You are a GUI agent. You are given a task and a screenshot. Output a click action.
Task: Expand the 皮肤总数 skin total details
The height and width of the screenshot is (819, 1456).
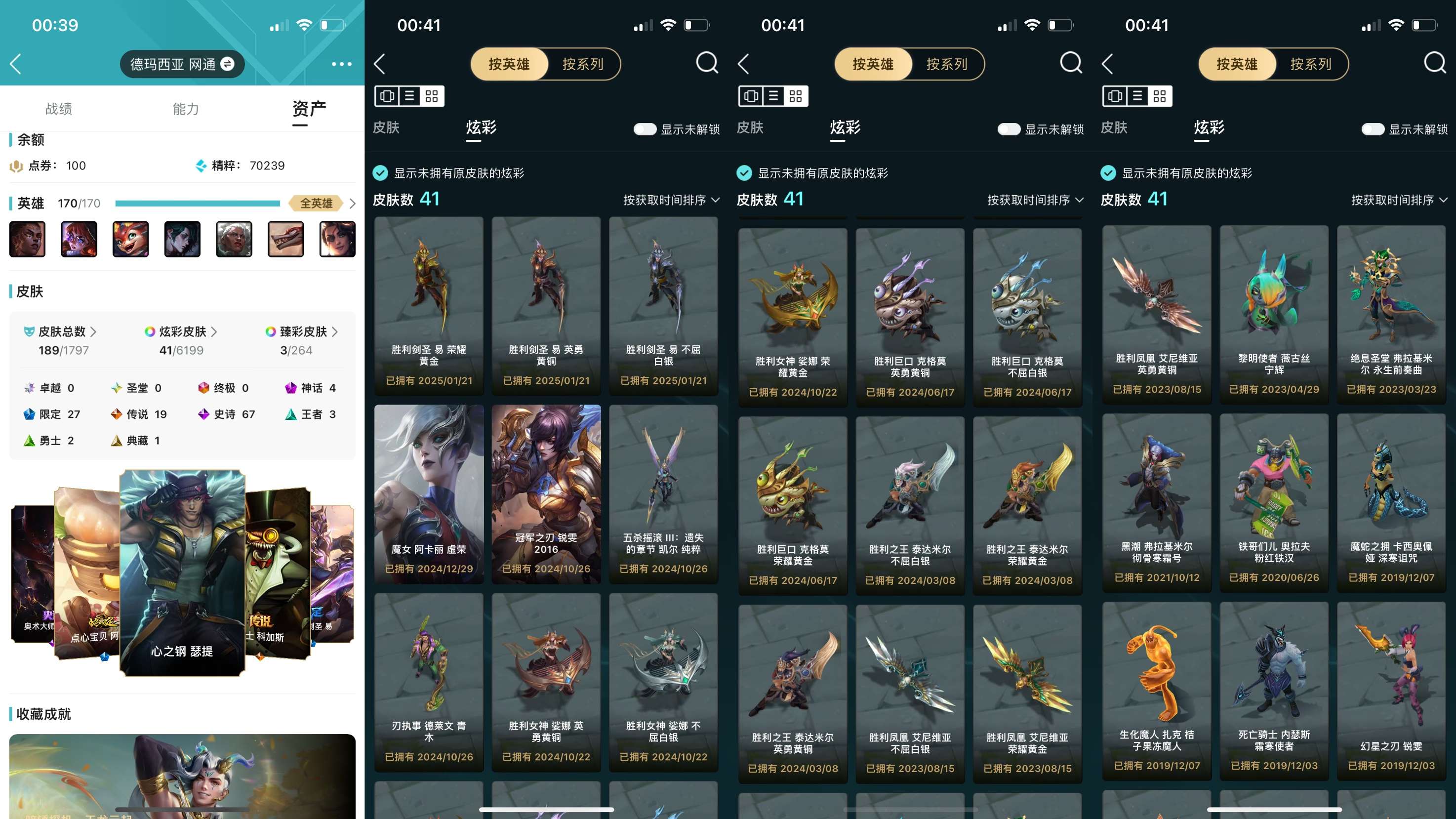coord(60,332)
